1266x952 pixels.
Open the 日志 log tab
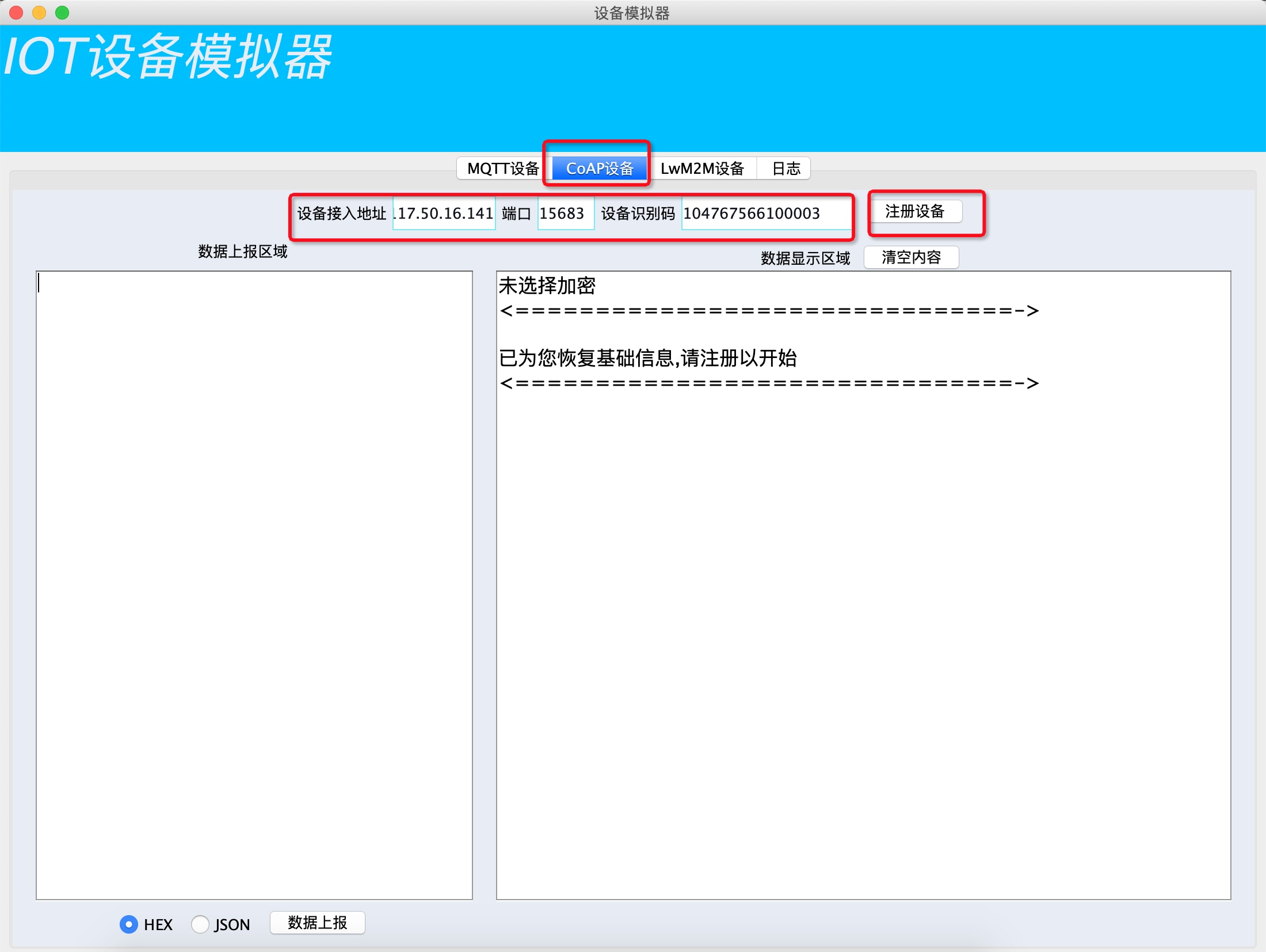pos(785,169)
